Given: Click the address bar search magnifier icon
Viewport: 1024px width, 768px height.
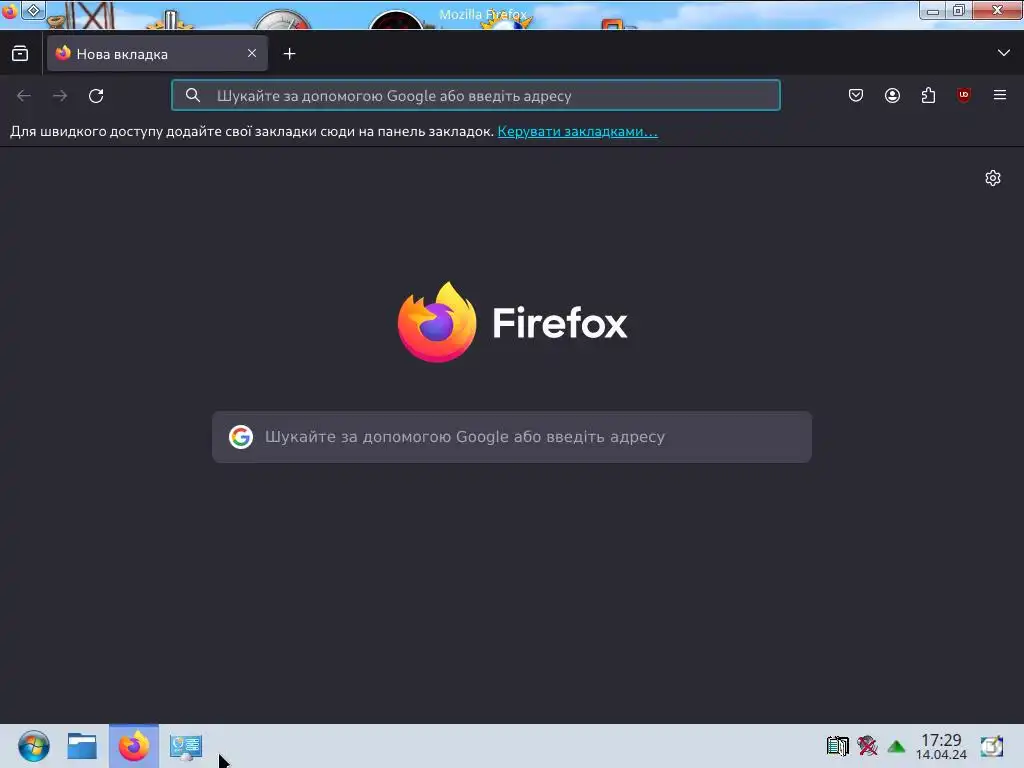Looking at the screenshot, I should click(193, 95).
